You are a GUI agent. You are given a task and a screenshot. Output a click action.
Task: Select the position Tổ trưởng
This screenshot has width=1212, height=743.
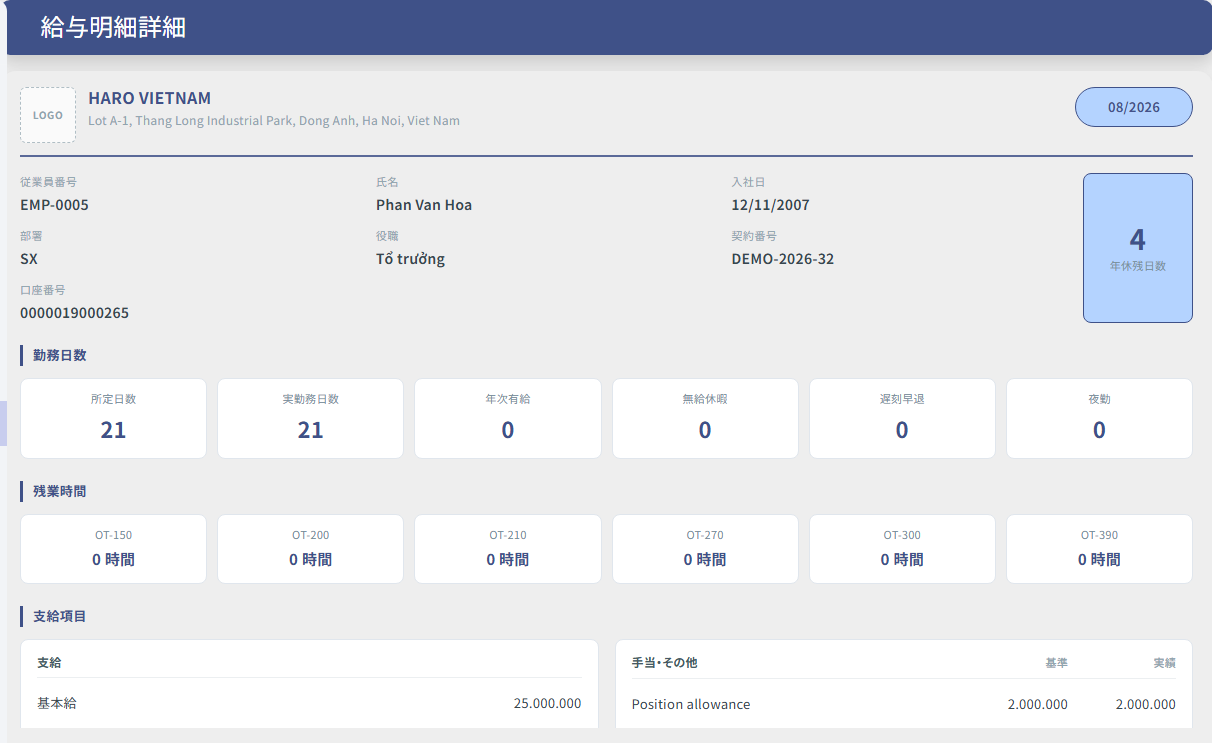pyautogui.click(x=411, y=259)
